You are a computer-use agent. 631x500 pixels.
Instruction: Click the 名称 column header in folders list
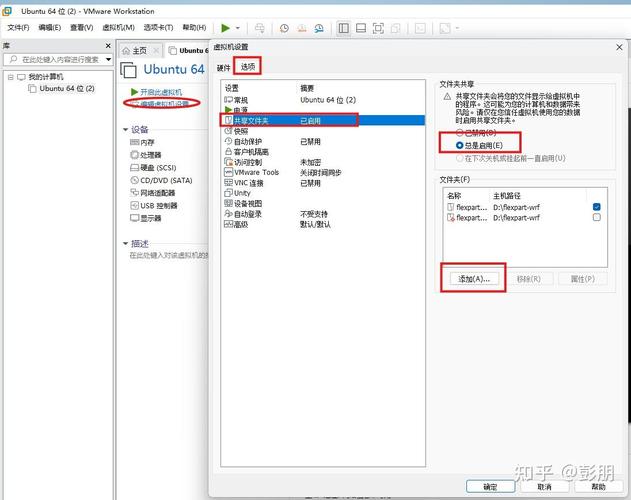click(454, 196)
